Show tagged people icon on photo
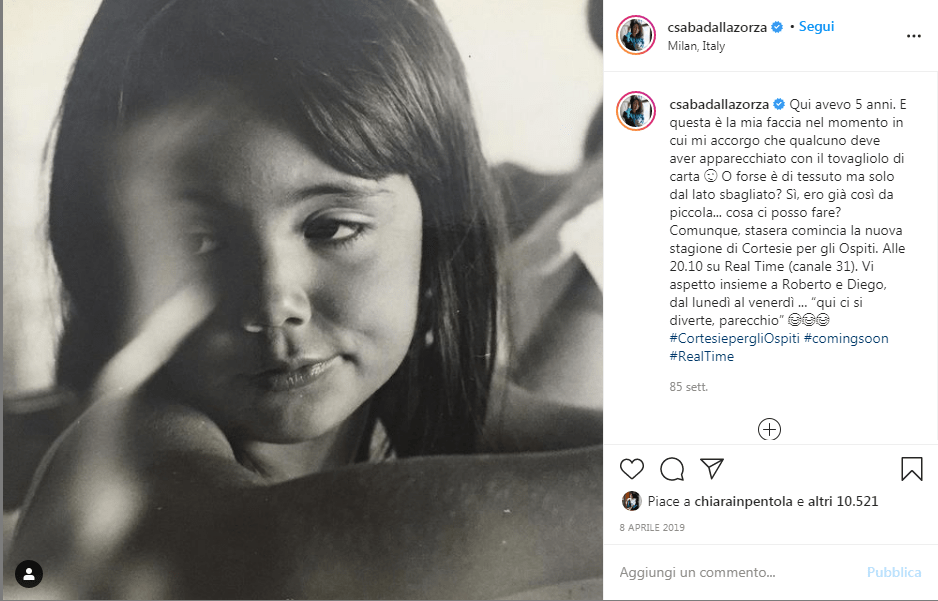 29,574
